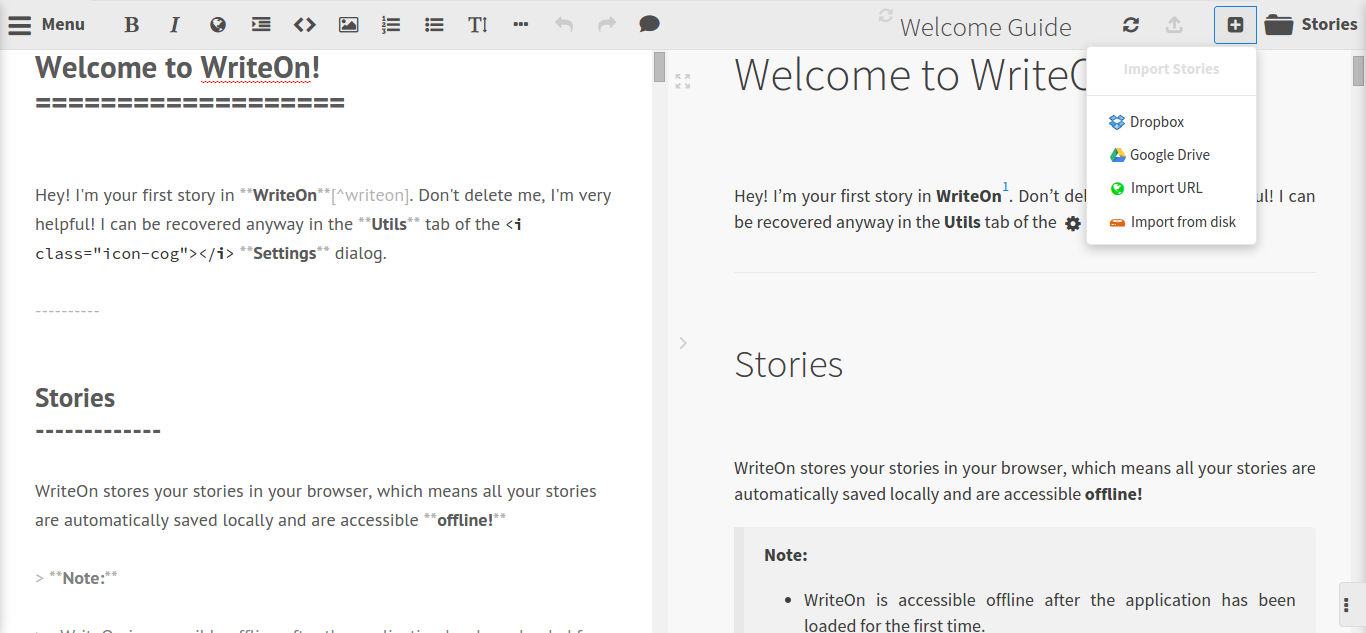
Task: Click the [^writeon] footnote reference in editor
Action: (x=371, y=196)
